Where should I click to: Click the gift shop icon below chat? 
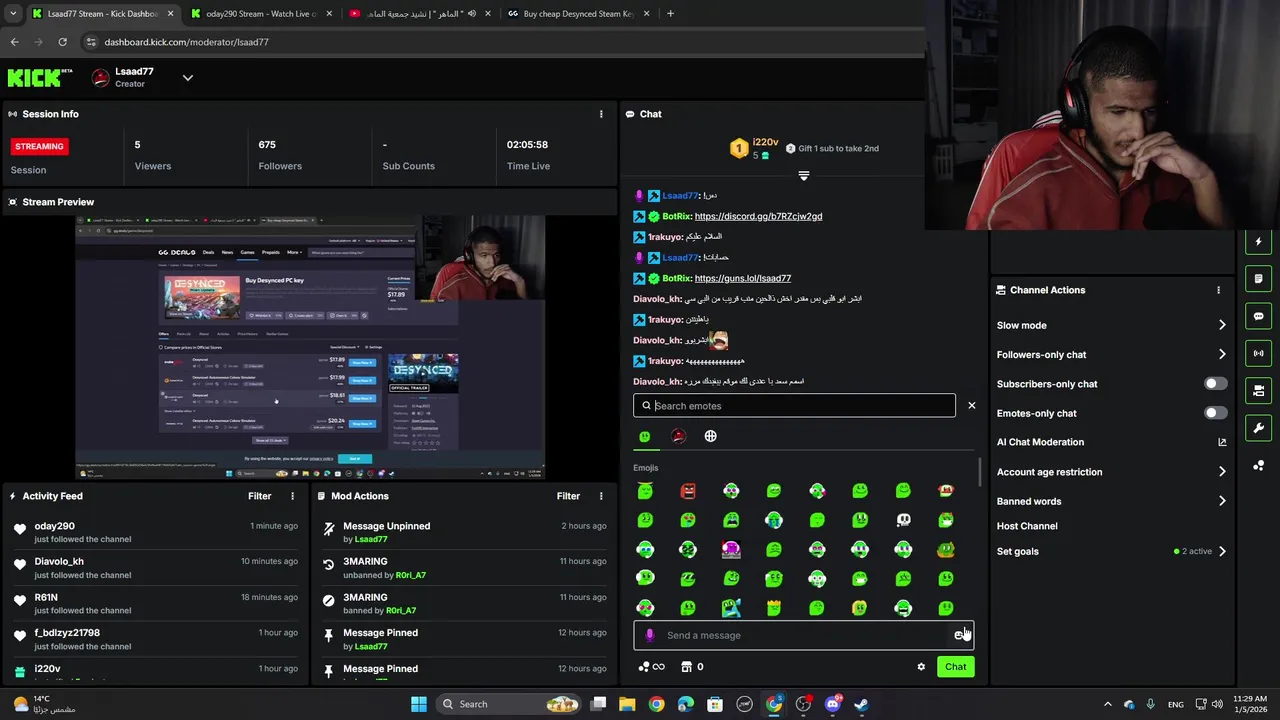point(687,667)
